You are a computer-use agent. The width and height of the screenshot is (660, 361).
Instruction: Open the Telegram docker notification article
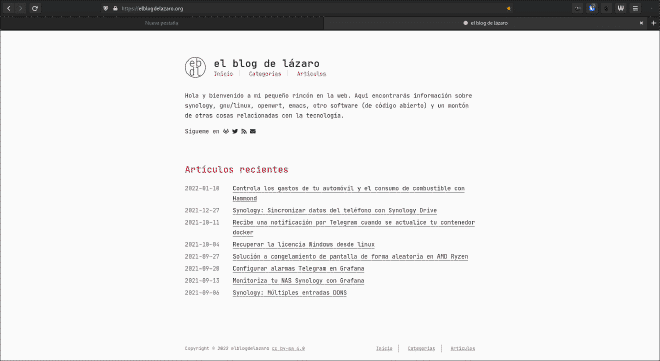tap(354, 227)
